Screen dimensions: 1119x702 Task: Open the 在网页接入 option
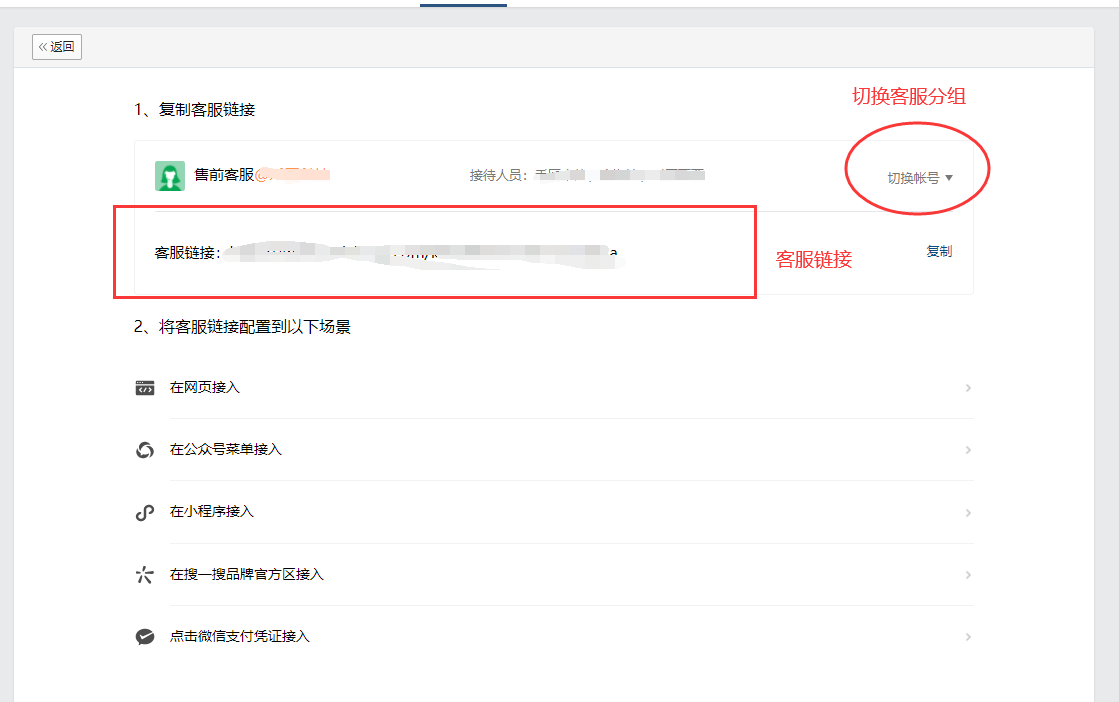coord(205,388)
